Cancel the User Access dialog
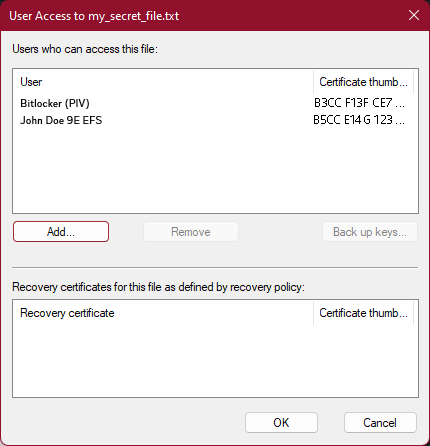430x446 pixels. tap(380, 423)
